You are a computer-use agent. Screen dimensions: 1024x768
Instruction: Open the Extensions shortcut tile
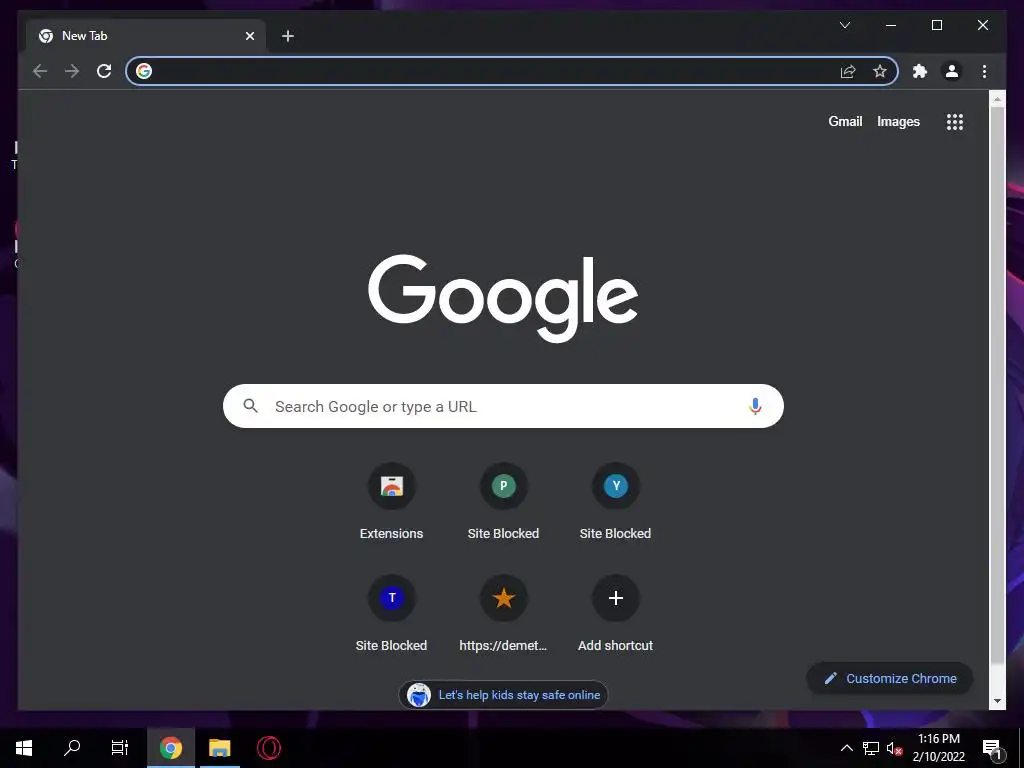(x=391, y=502)
